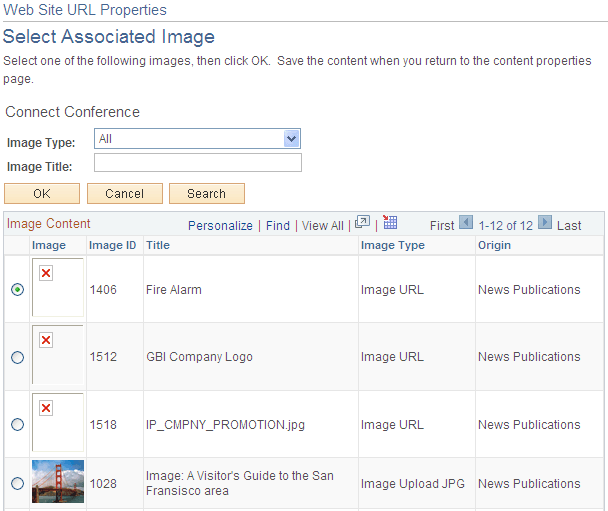The height and width of the screenshot is (511, 608).
Task: Select the IP_CMPNY_PROMOTION.jpg radio button
Action: [x=17, y=424]
